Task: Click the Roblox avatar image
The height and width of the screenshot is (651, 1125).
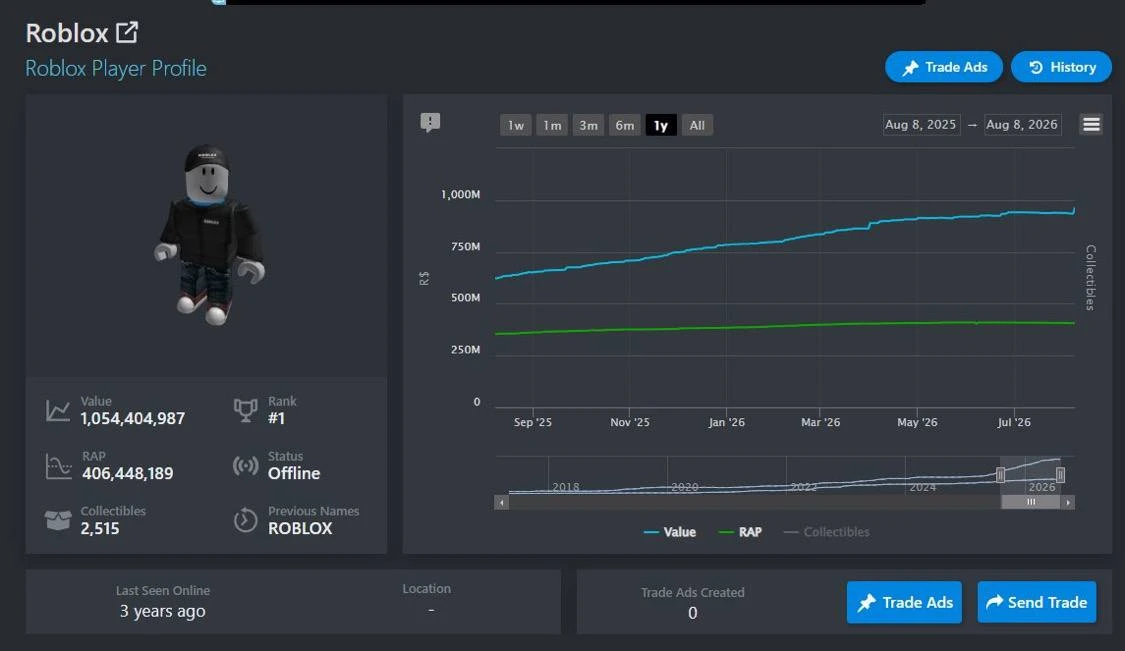Action: click(x=210, y=235)
